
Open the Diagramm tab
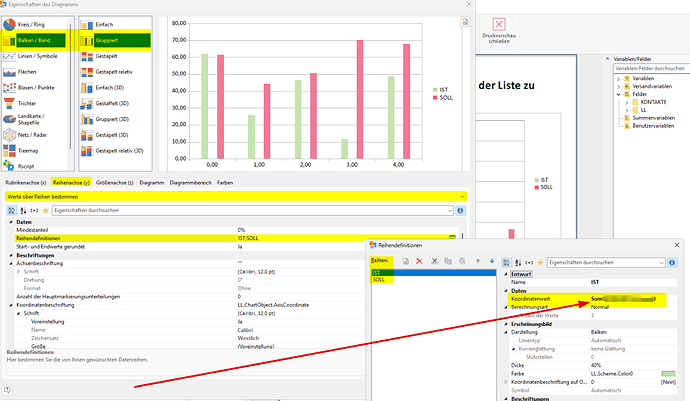point(152,183)
